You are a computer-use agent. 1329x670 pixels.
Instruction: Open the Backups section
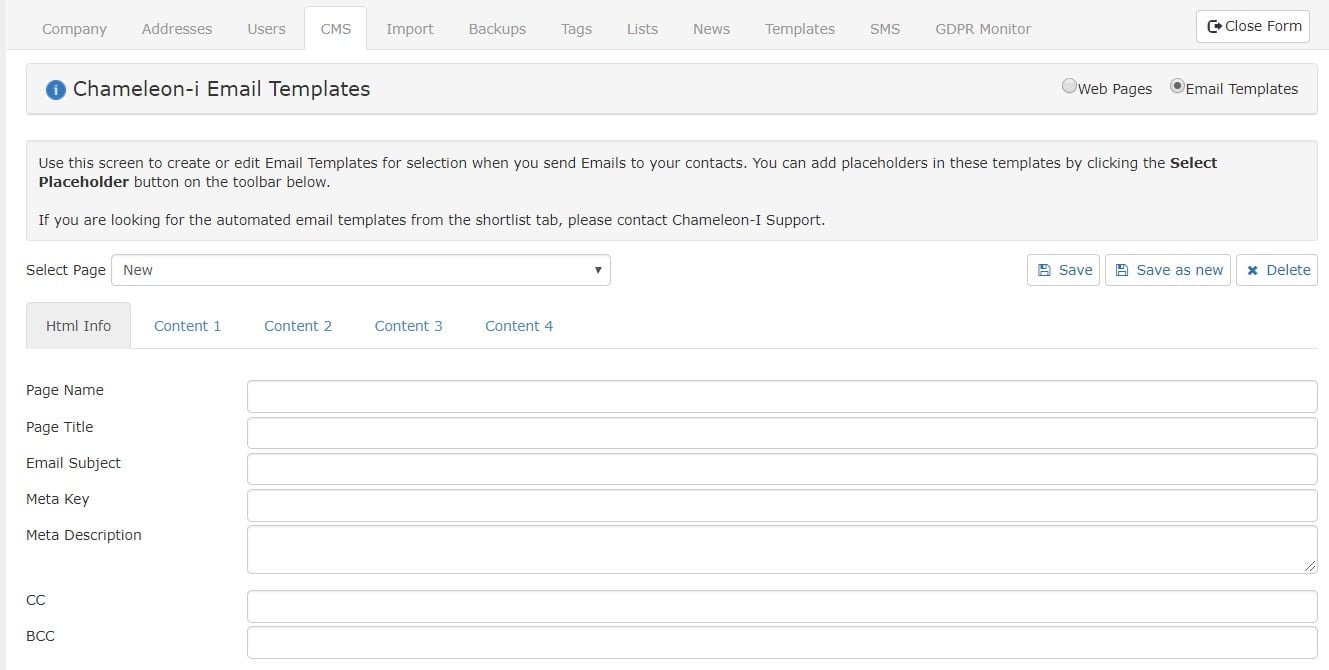point(497,29)
